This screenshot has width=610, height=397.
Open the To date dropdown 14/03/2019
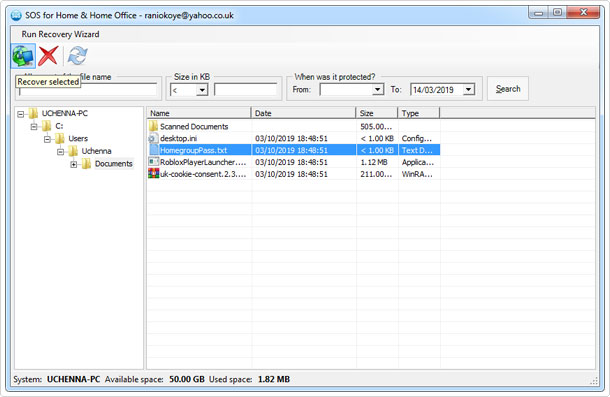[469, 90]
